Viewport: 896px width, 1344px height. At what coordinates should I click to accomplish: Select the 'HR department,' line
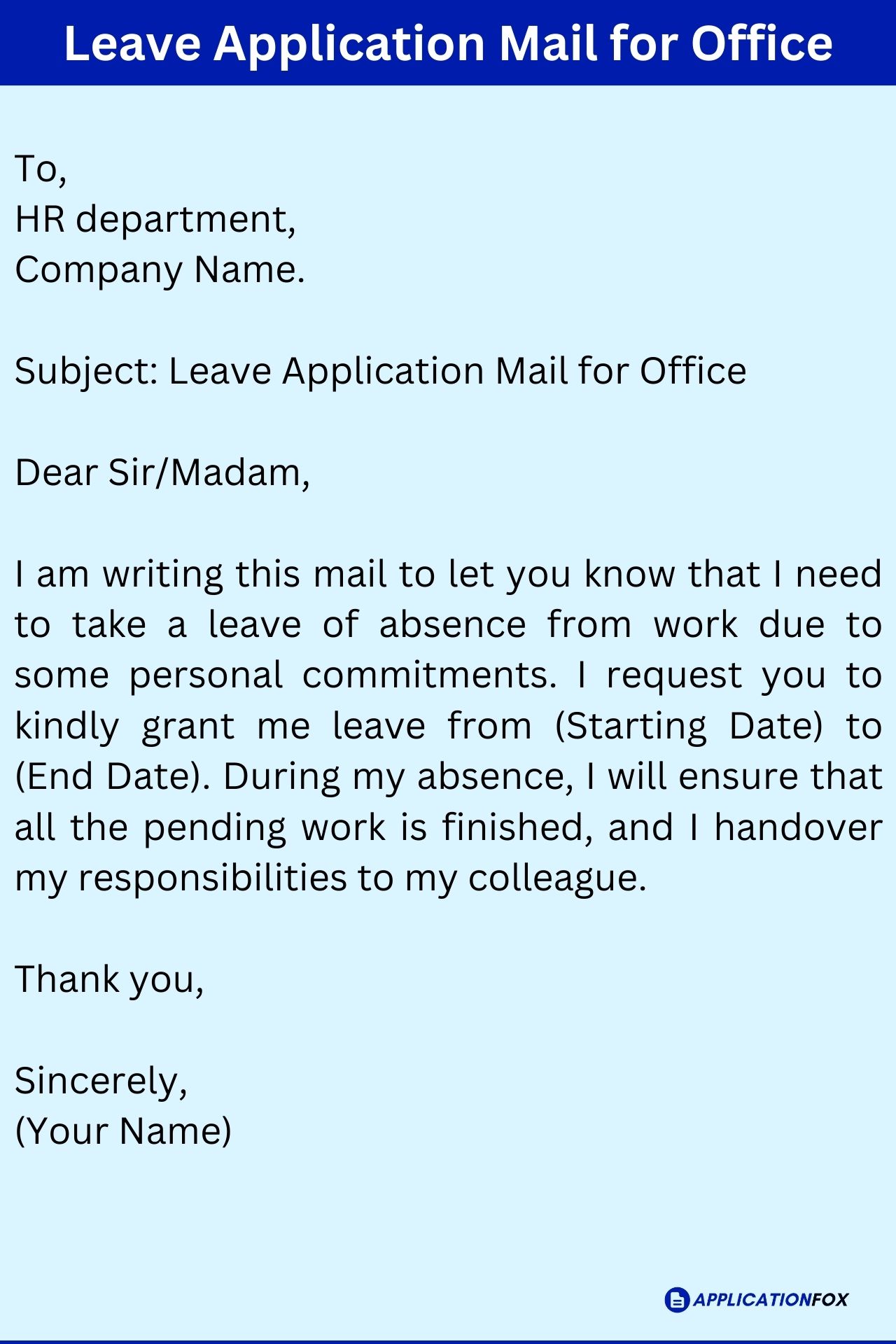coord(155,220)
